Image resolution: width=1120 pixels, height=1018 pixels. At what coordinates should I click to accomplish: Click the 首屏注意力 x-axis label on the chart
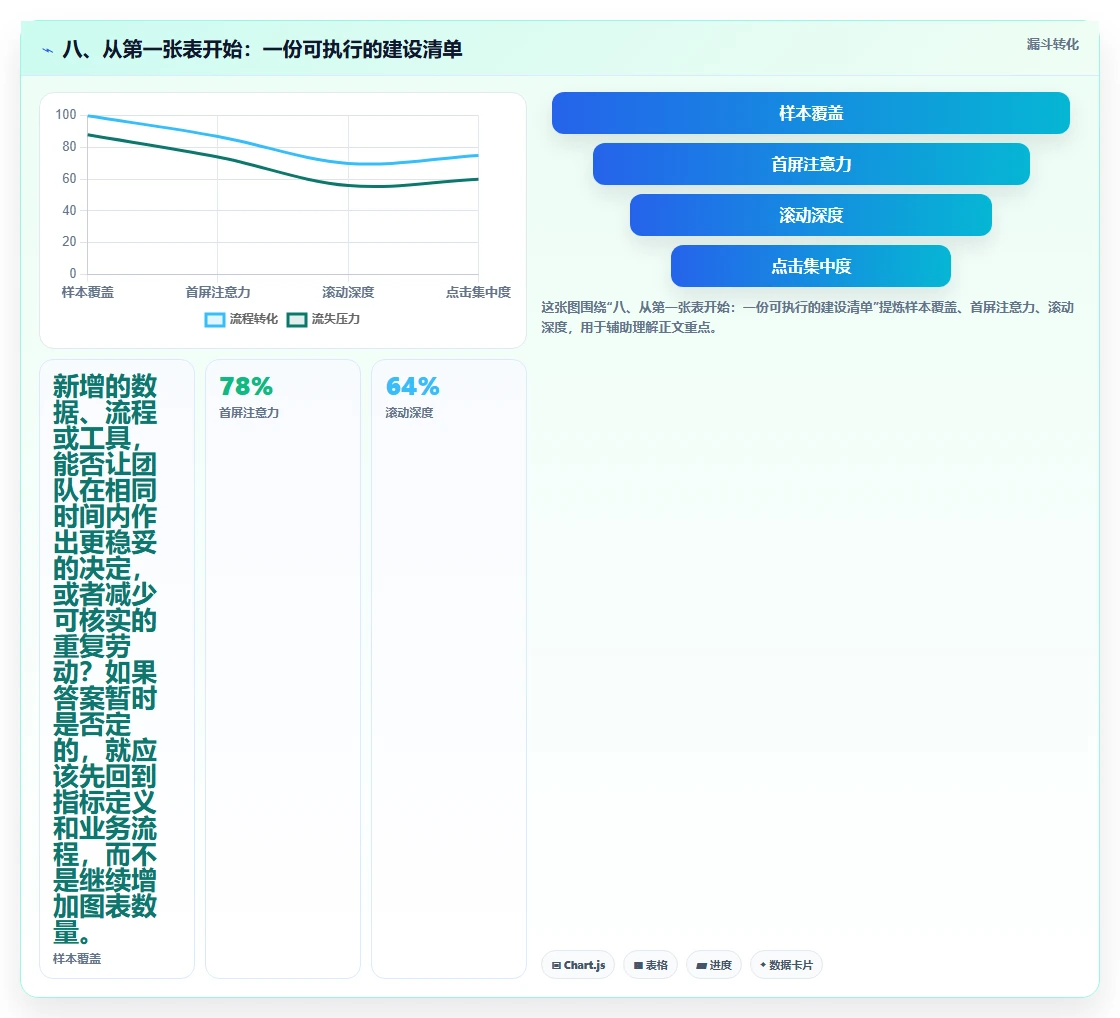pyautogui.click(x=218, y=292)
